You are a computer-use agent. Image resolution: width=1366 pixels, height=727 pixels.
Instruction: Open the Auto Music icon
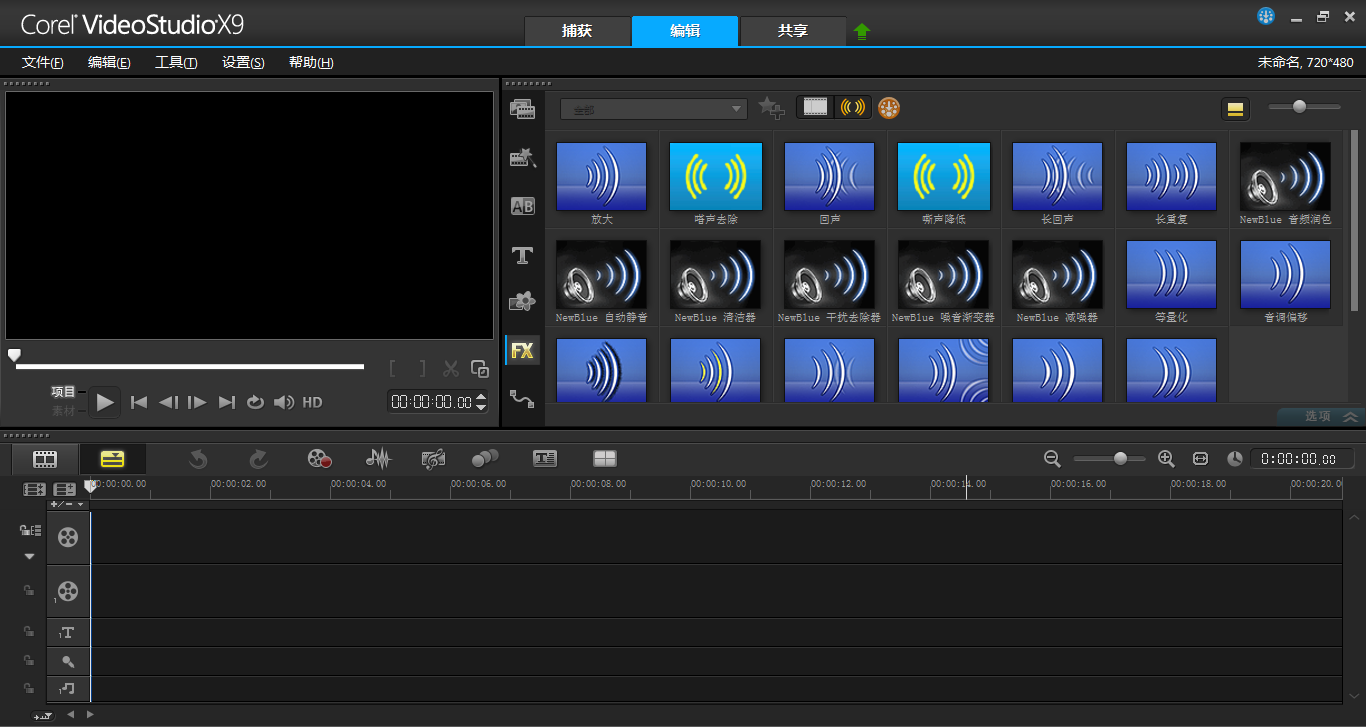[433, 459]
